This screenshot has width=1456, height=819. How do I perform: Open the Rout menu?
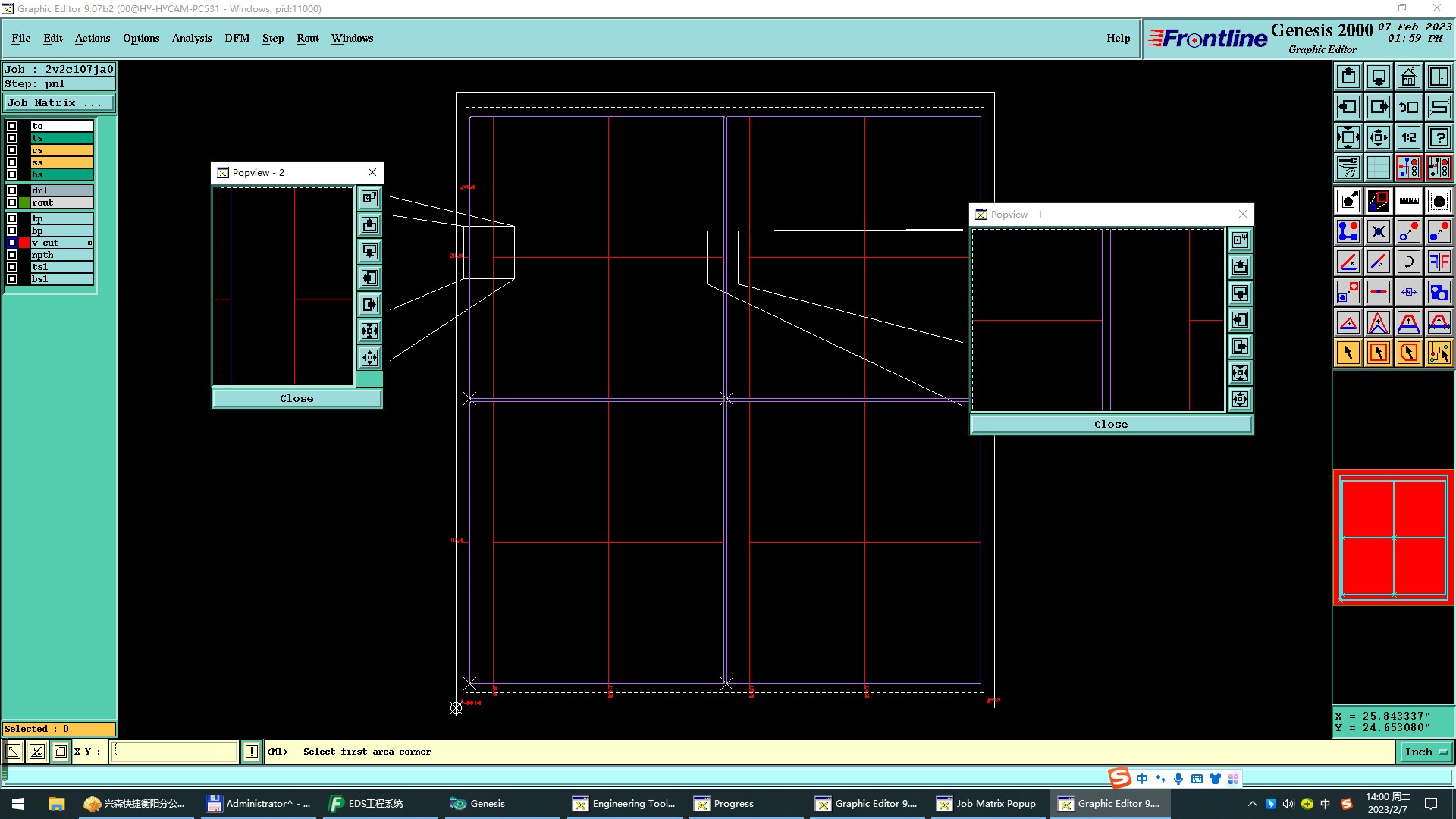pyautogui.click(x=307, y=38)
